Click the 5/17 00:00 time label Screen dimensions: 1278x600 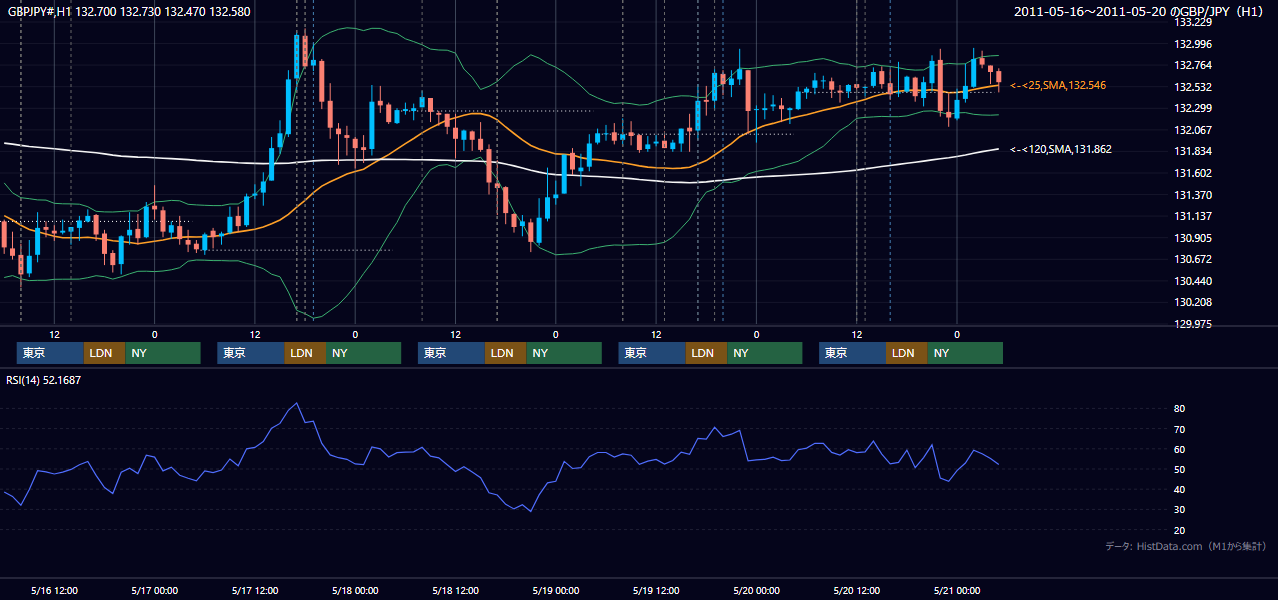154,590
